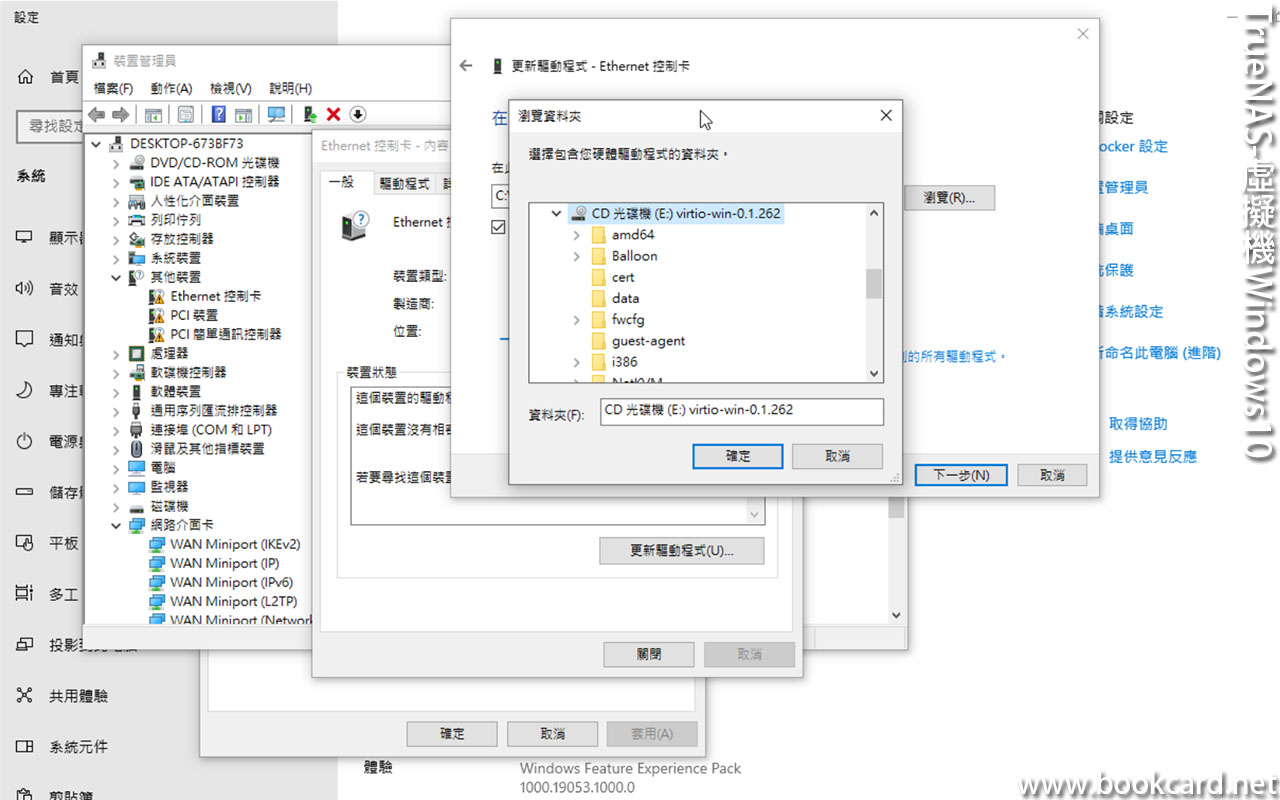Open Device Manager help via question mark icon
The image size is (1280, 800).
pyautogui.click(x=219, y=114)
